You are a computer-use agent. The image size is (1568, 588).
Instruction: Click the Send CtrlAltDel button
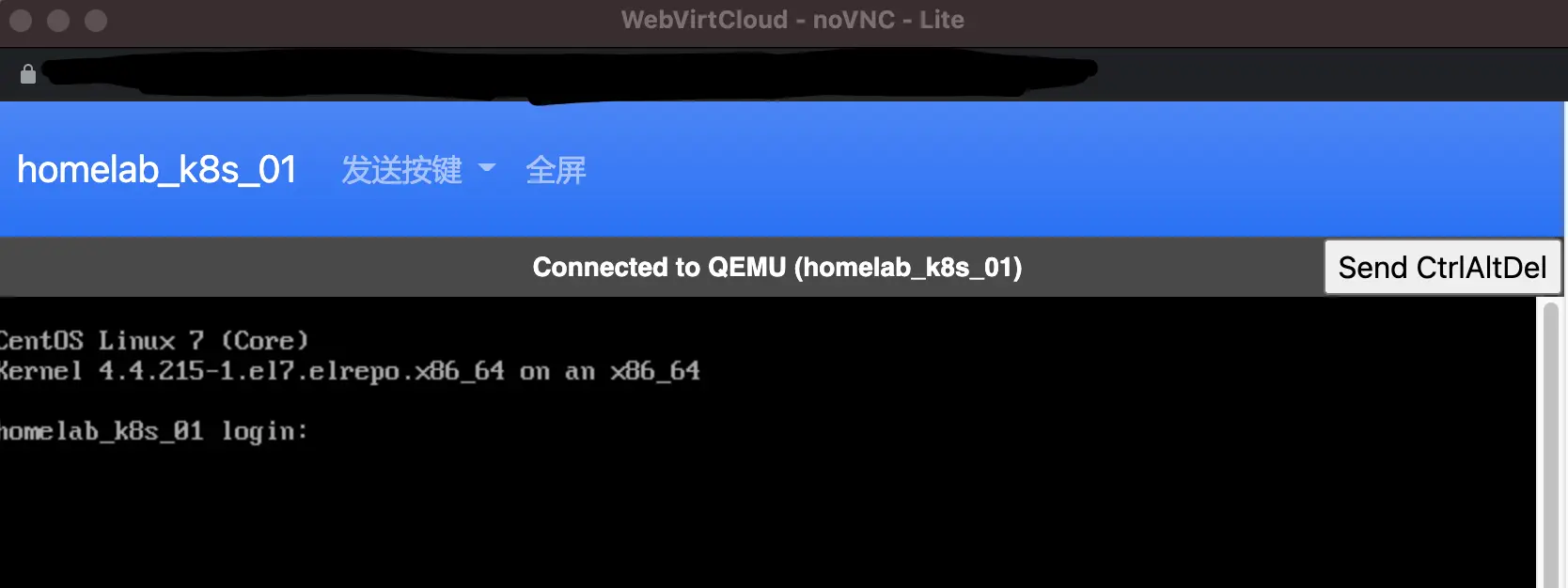click(x=1442, y=268)
